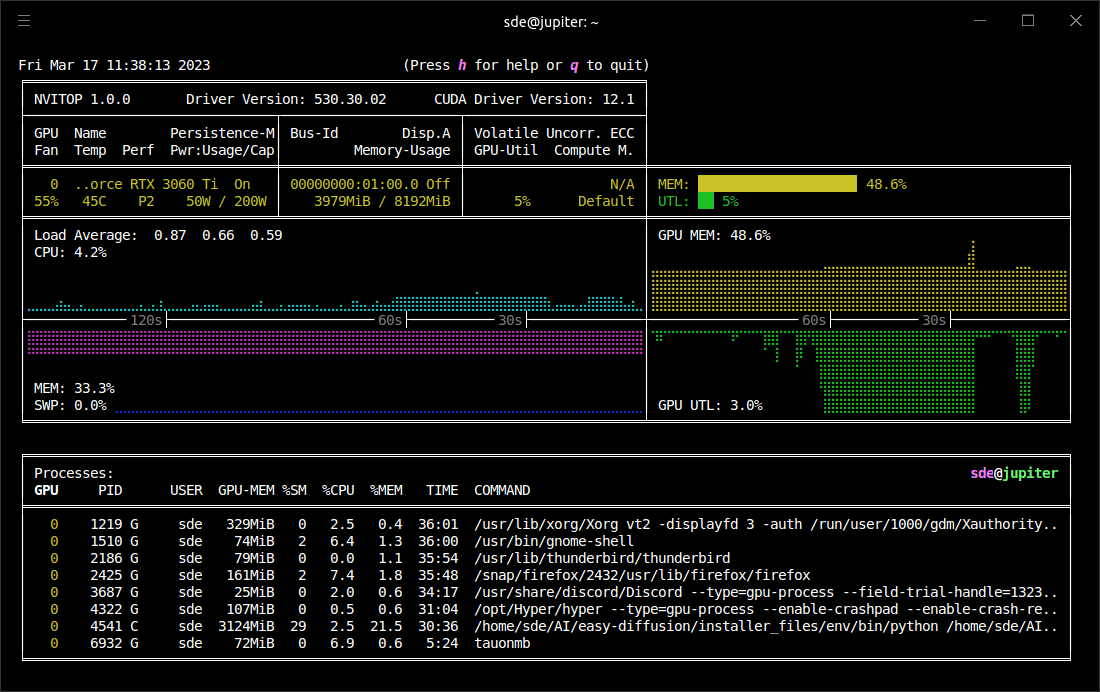1100x692 pixels.
Task: Click the USER column header
Action: 186,491
